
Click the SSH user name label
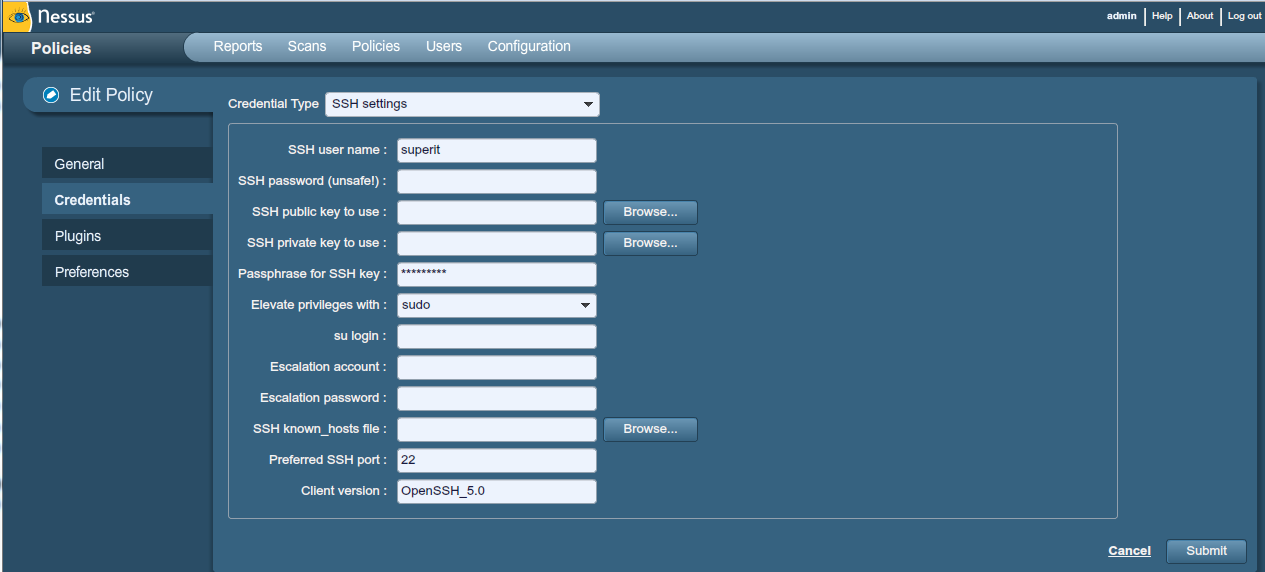pyautogui.click(x=337, y=150)
